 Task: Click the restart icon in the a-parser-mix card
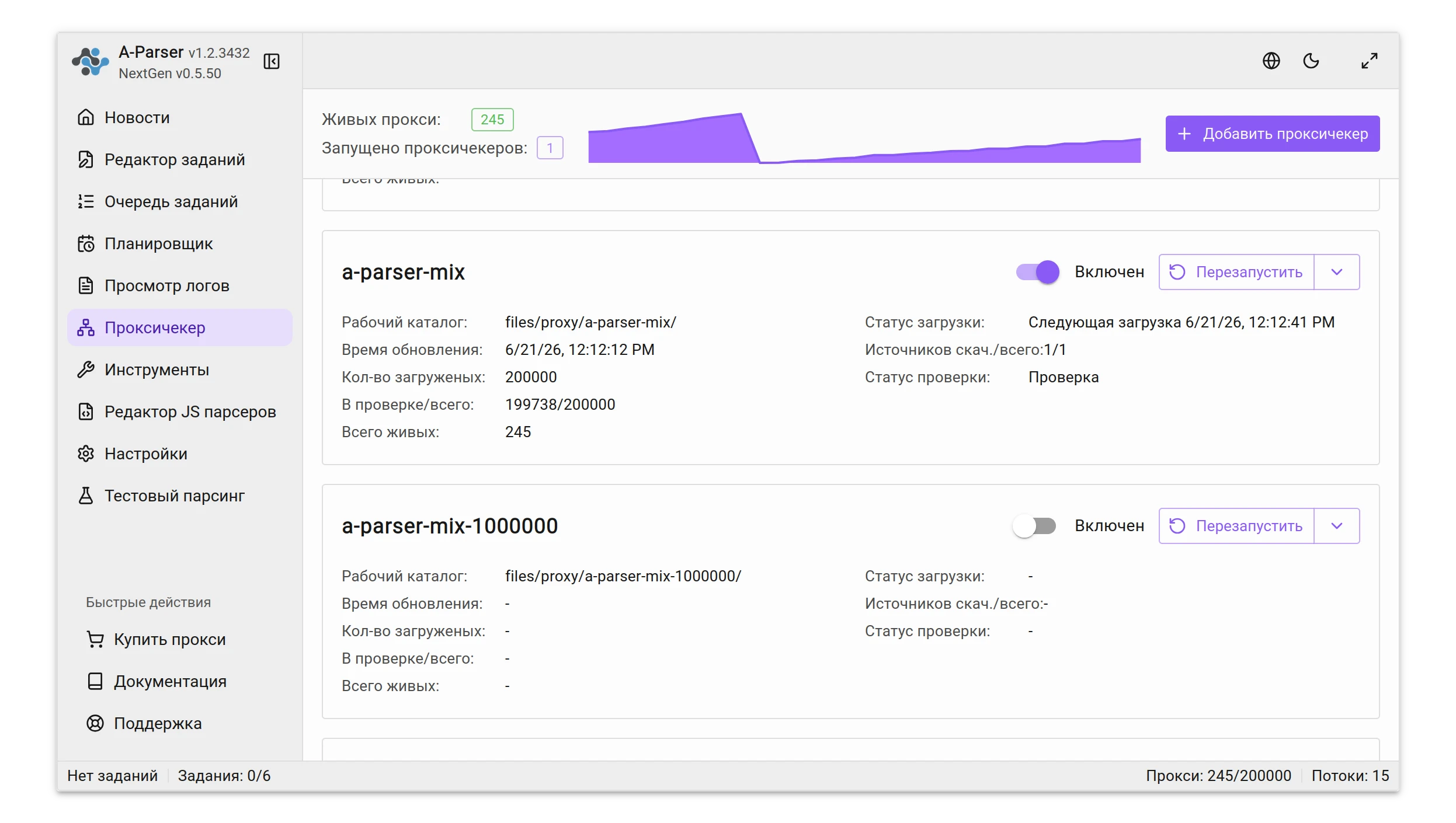point(1177,272)
